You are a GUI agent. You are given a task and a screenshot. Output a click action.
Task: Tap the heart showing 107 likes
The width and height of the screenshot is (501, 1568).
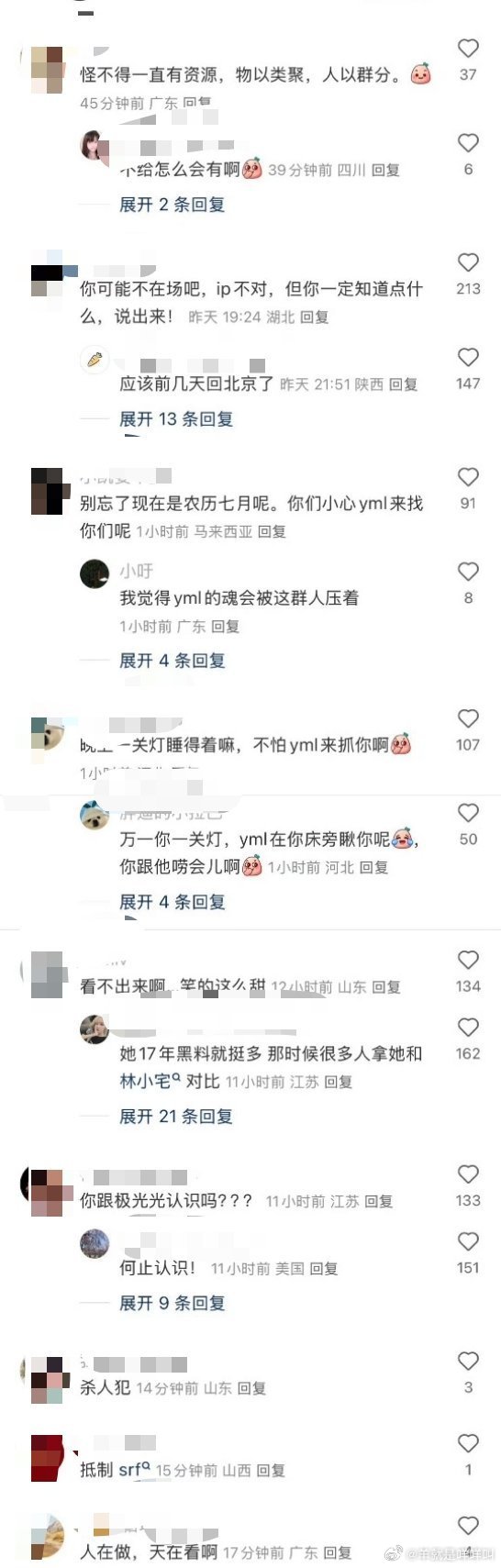[468, 718]
